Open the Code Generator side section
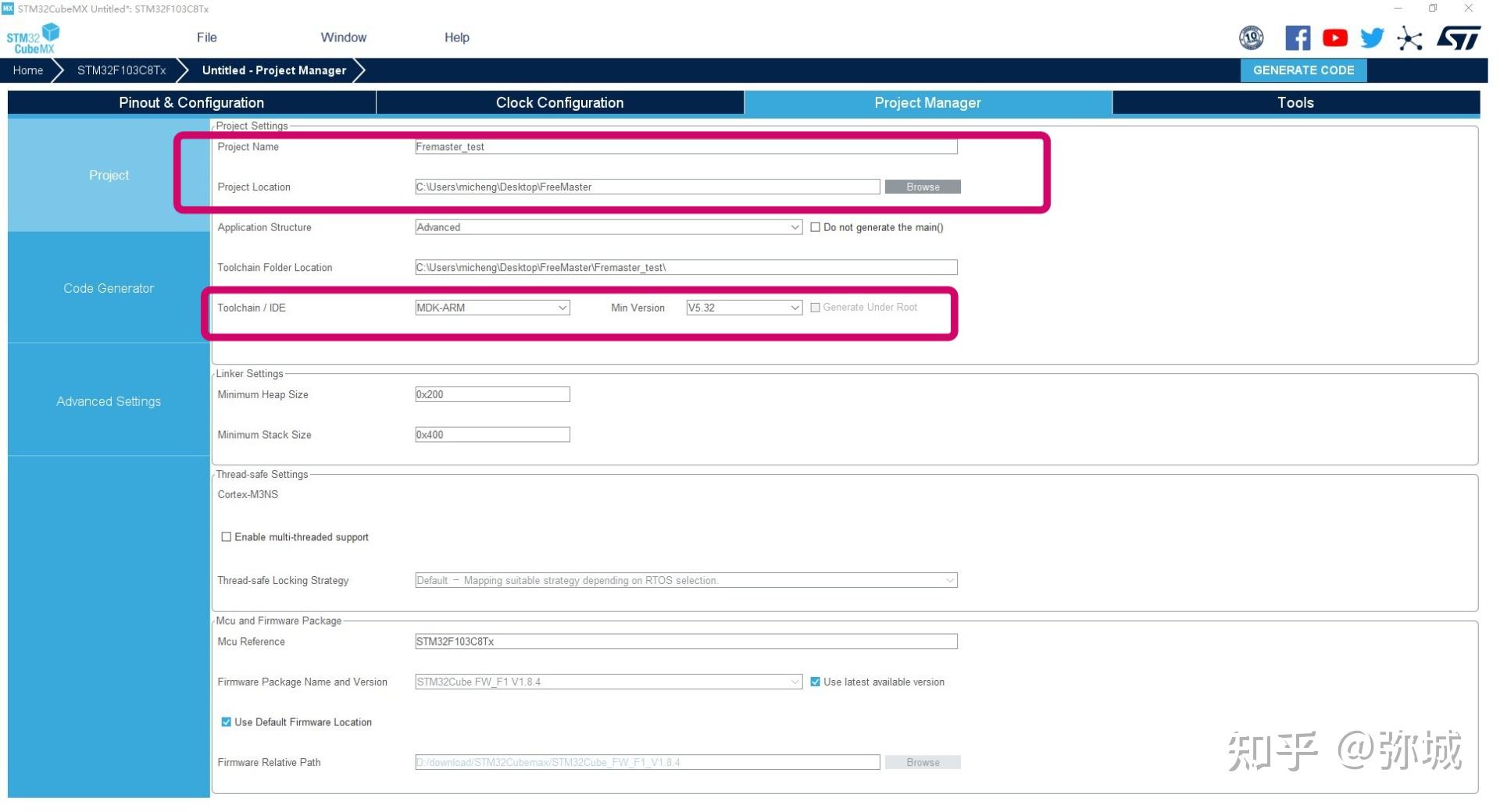 point(109,288)
